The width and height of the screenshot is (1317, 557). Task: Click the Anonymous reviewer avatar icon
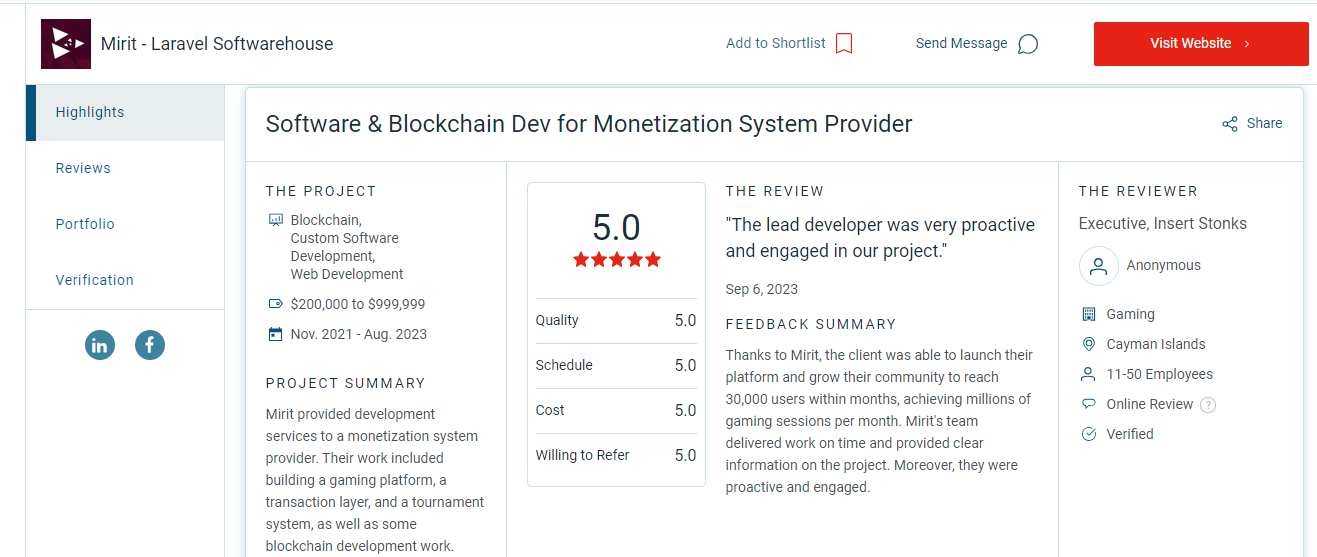tap(1098, 266)
